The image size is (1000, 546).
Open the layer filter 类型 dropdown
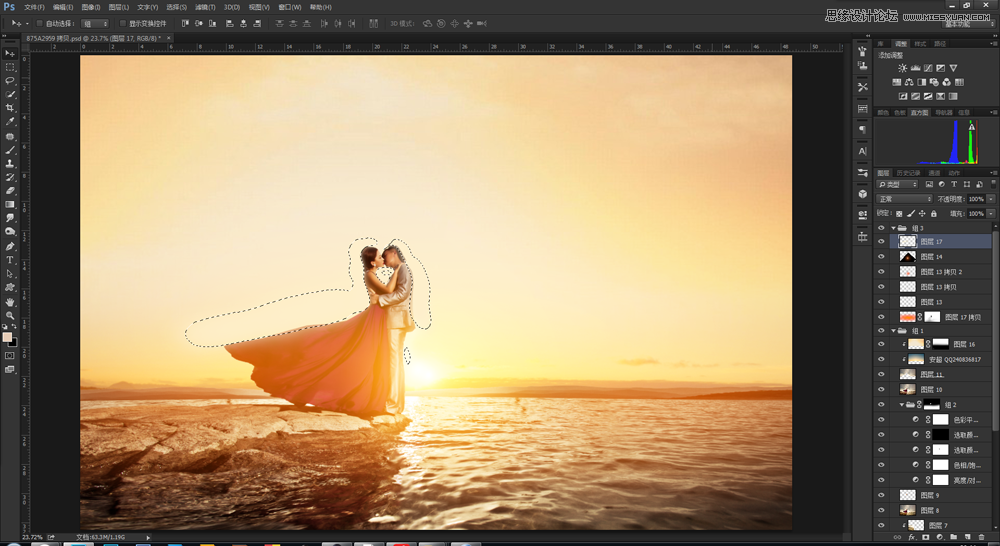click(898, 184)
